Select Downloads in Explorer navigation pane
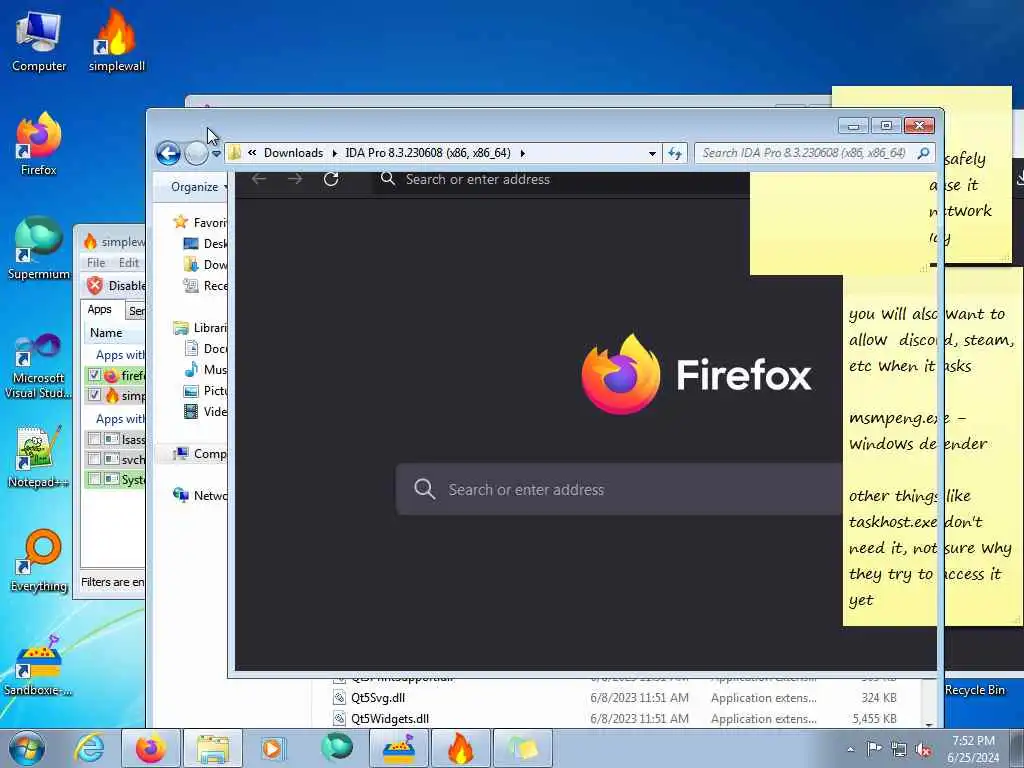This screenshot has height=768, width=1024. tap(206, 264)
